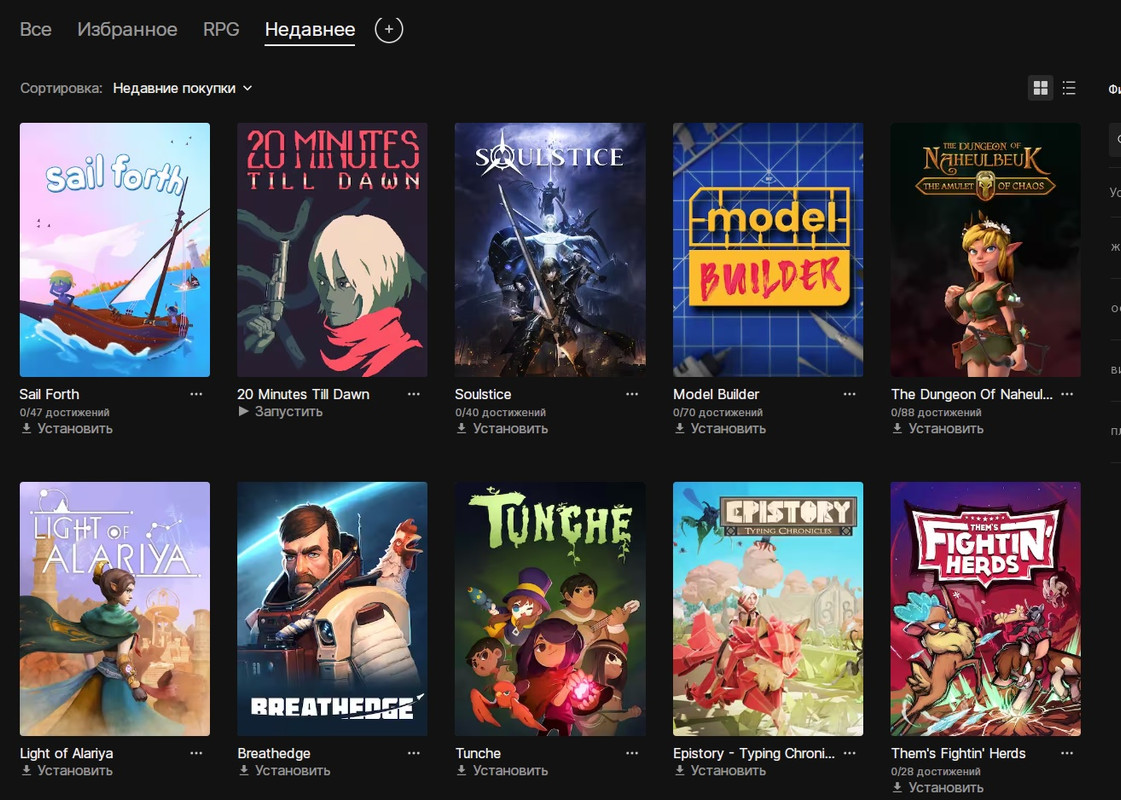This screenshot has height=800, width=1121.
Task: Open Breathedge cover art
Action: 332,608
